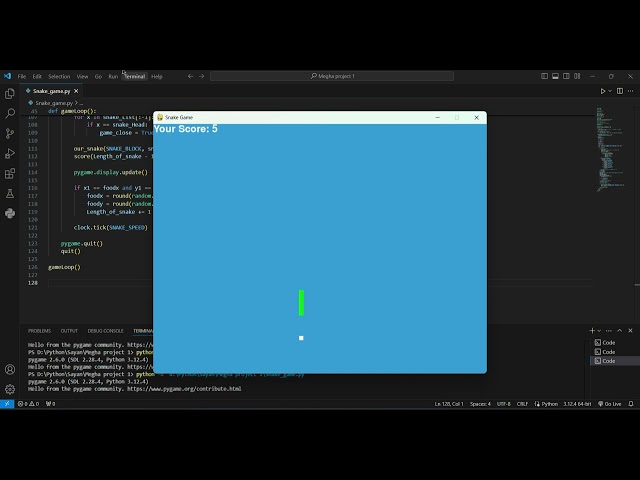Open the Edit menu
This screenshot has width=640, height=480.
pyautogui.click(x=37, y=76)
